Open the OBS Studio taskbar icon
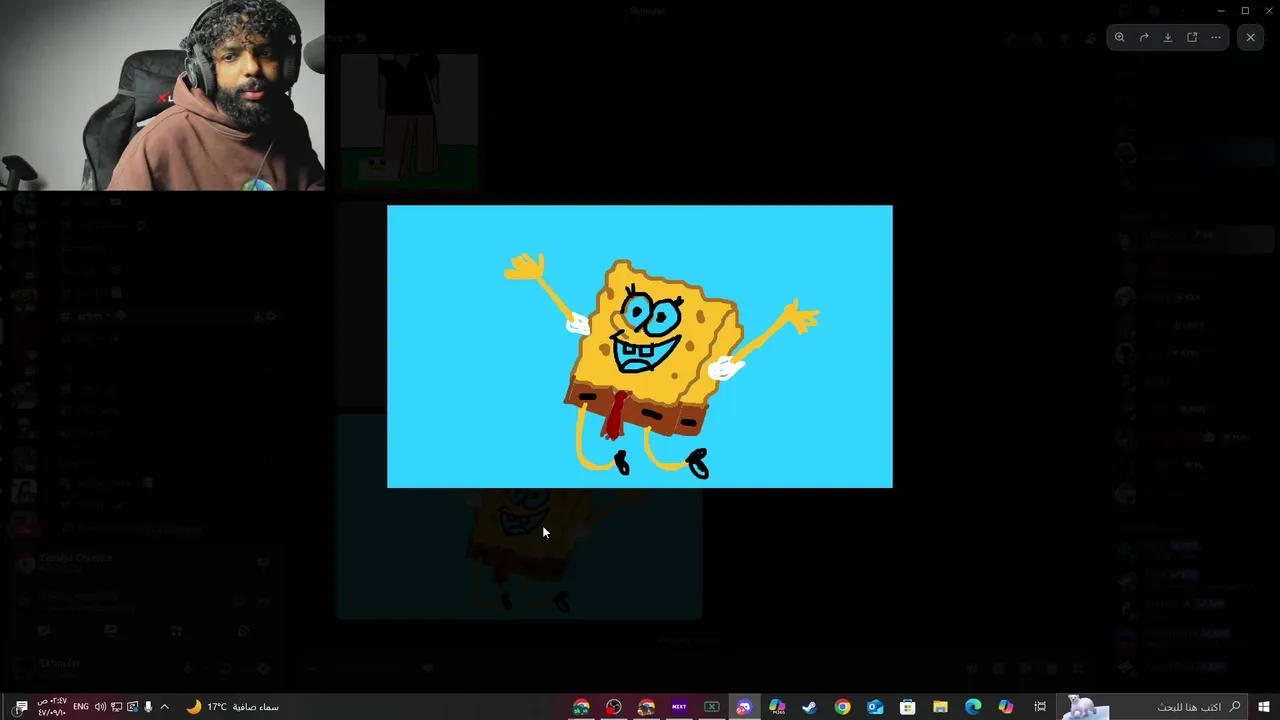This screenshot has width=1280, height=720. point(614,707)
